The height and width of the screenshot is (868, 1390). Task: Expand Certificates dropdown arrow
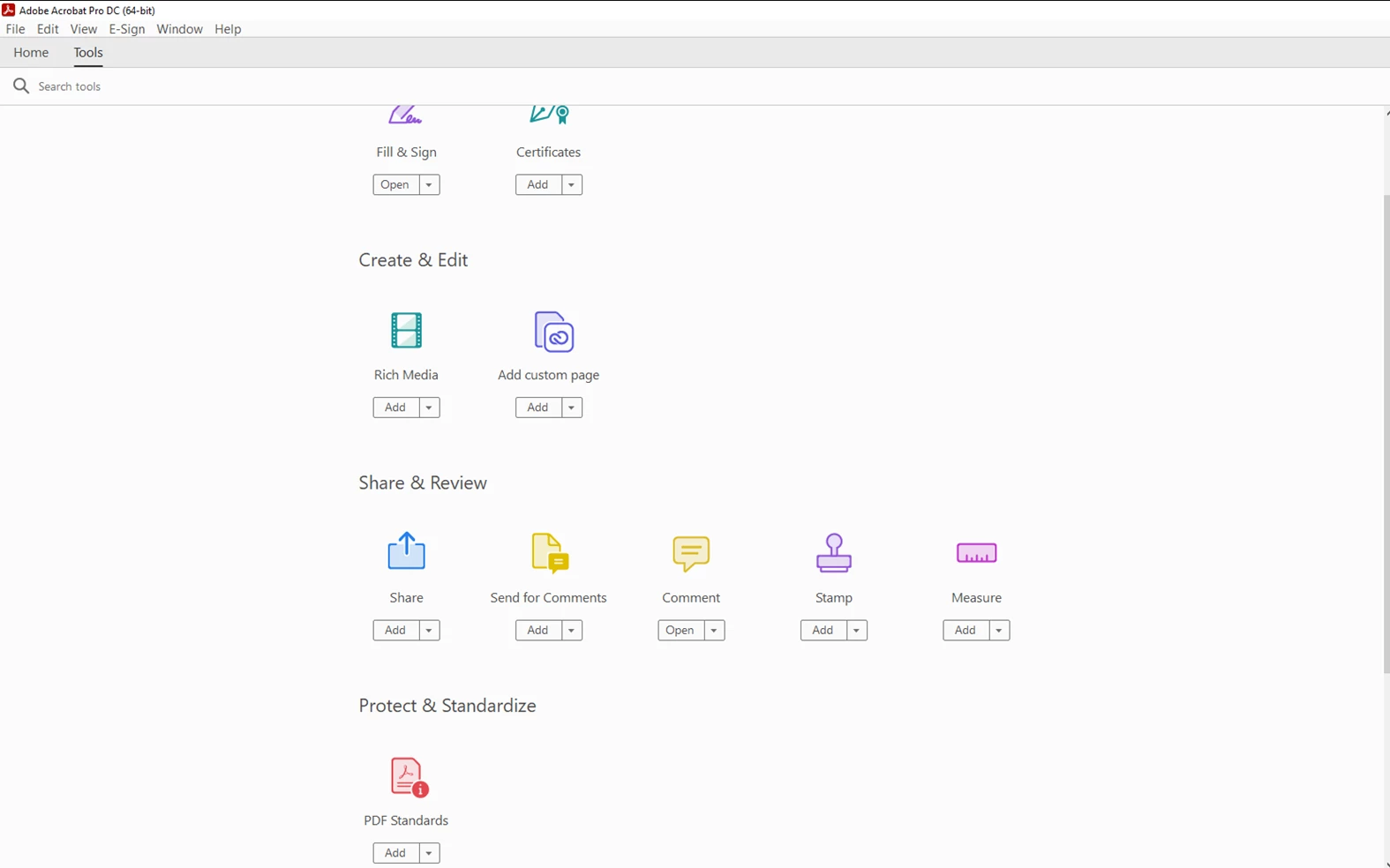[572, 184]
